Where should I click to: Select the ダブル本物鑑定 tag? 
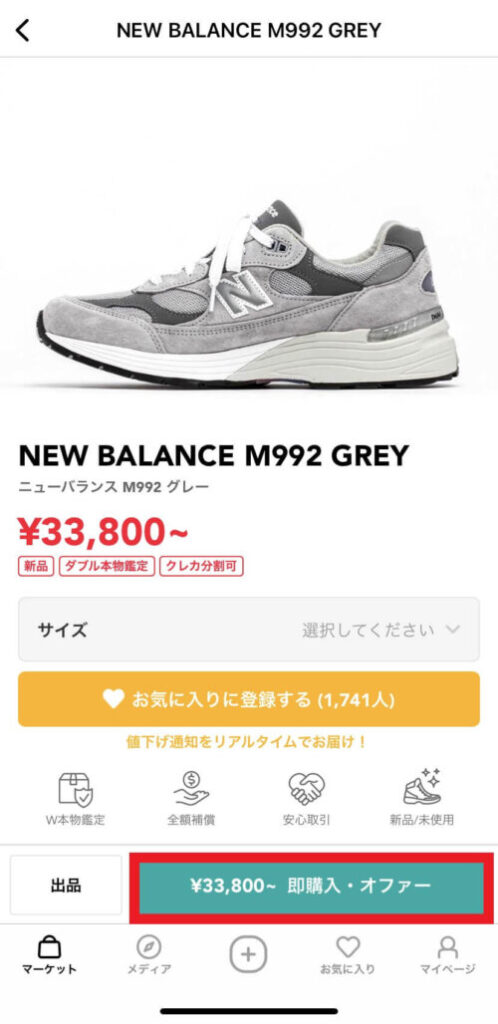pos(107,566)
